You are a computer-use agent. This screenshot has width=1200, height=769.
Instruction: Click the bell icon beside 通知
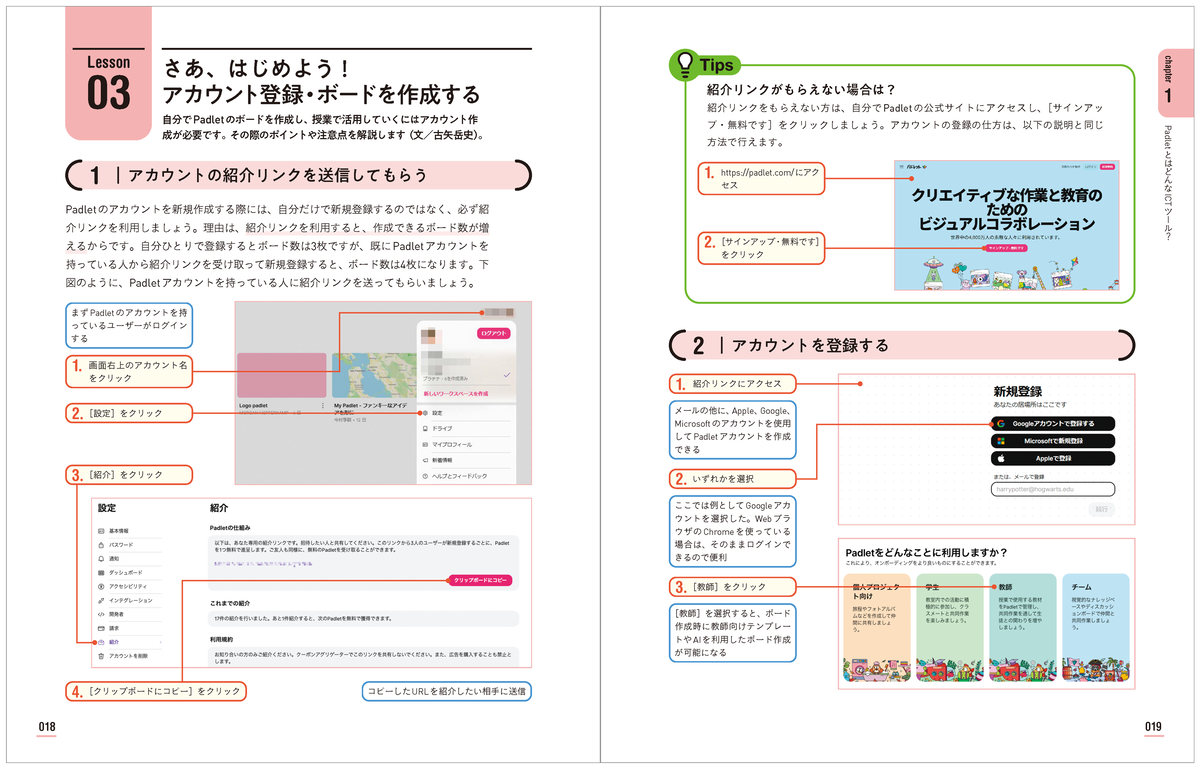pyautogui.click(x=101, y=559)
